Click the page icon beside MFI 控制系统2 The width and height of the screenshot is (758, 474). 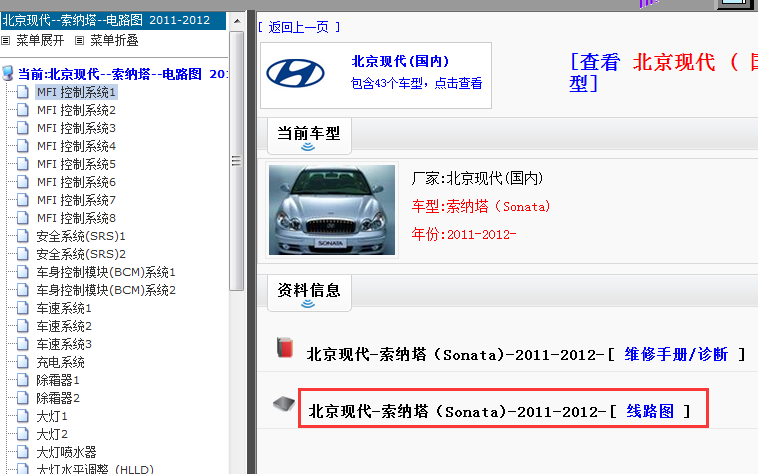coord(23,110)
